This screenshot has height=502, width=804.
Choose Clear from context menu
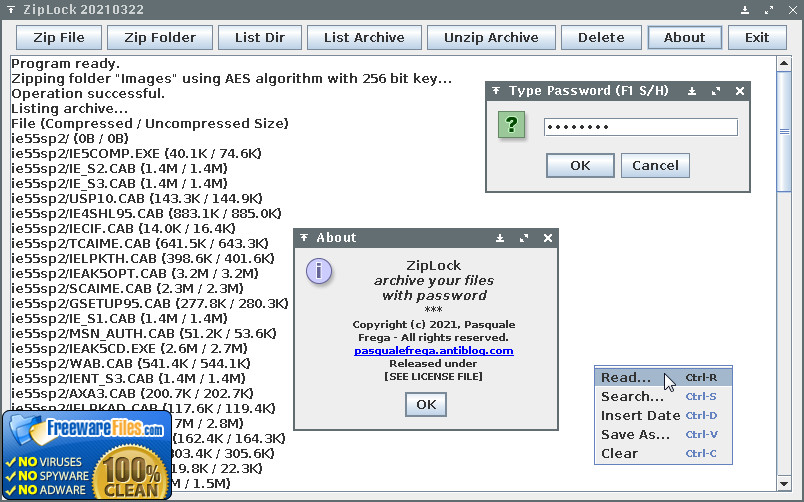click(663, 453)
